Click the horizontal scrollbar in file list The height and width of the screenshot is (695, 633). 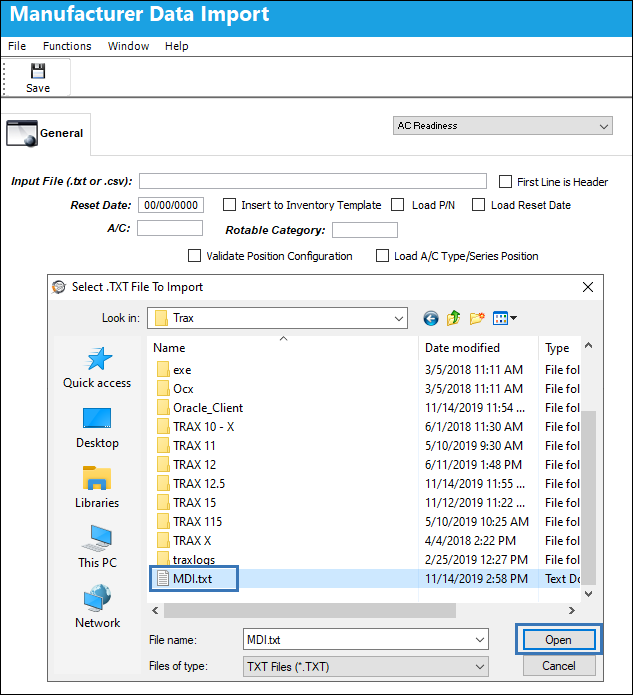point(310,610)
